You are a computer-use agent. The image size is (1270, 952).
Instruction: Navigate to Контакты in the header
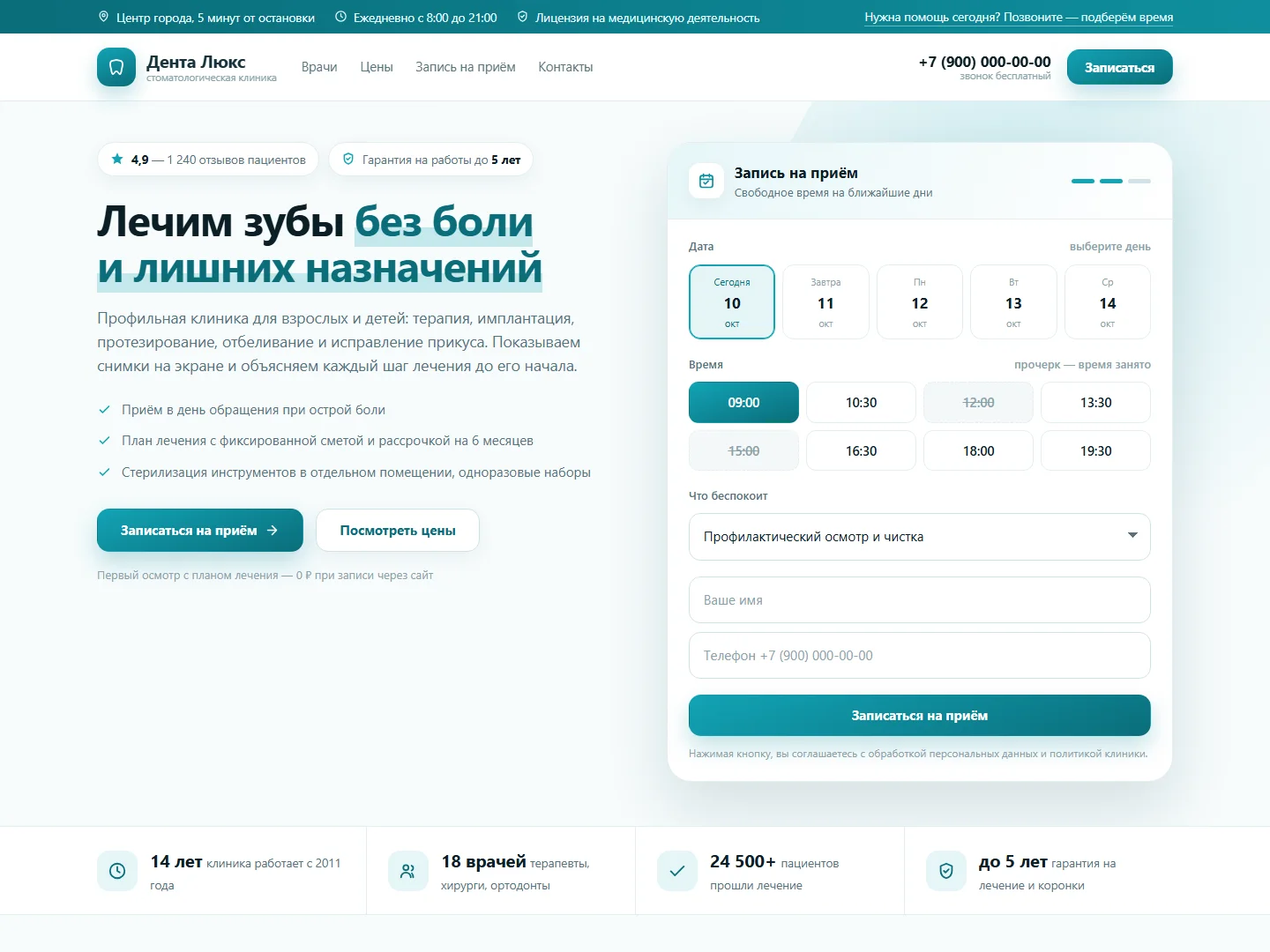(x=565, y=67)
